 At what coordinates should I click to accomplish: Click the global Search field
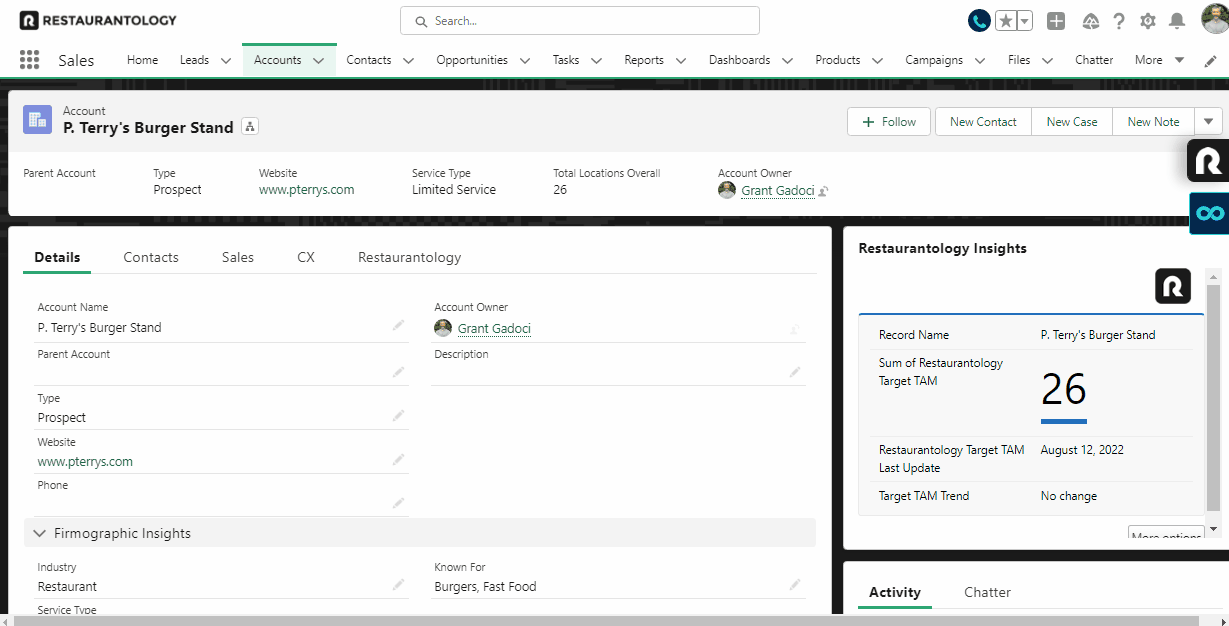click(580, 20)
